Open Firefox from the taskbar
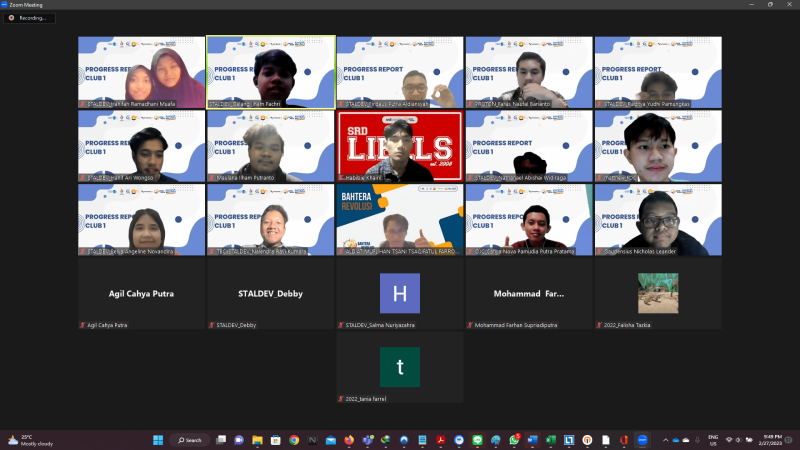The image size is (800, 450). click(349, 440)
